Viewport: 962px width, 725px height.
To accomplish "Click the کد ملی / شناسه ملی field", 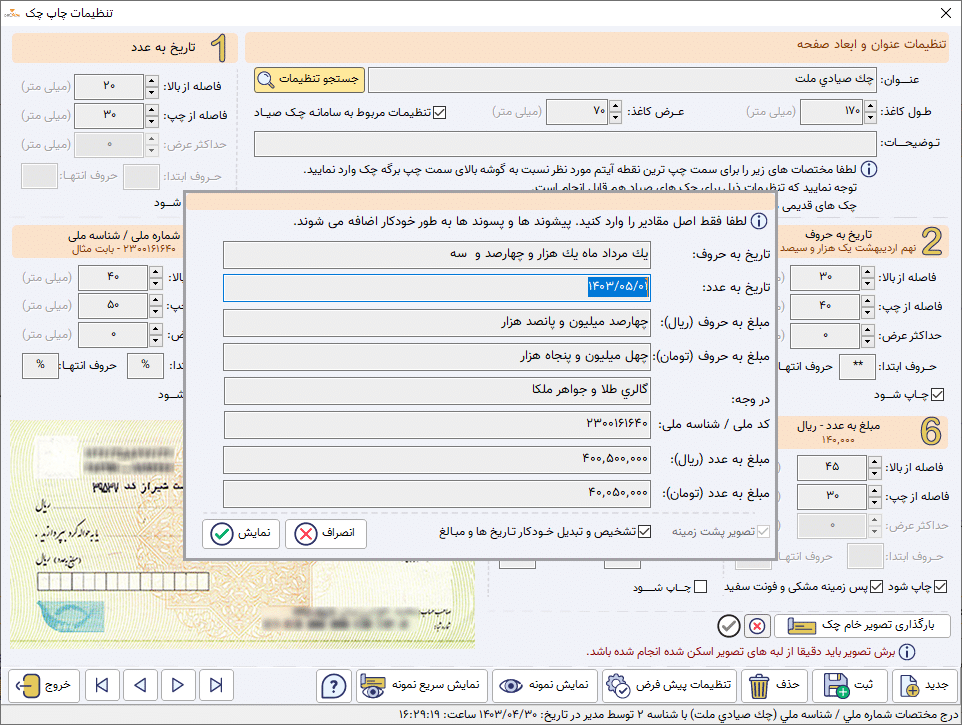I will pyautogui.click(x=436, y=425).
